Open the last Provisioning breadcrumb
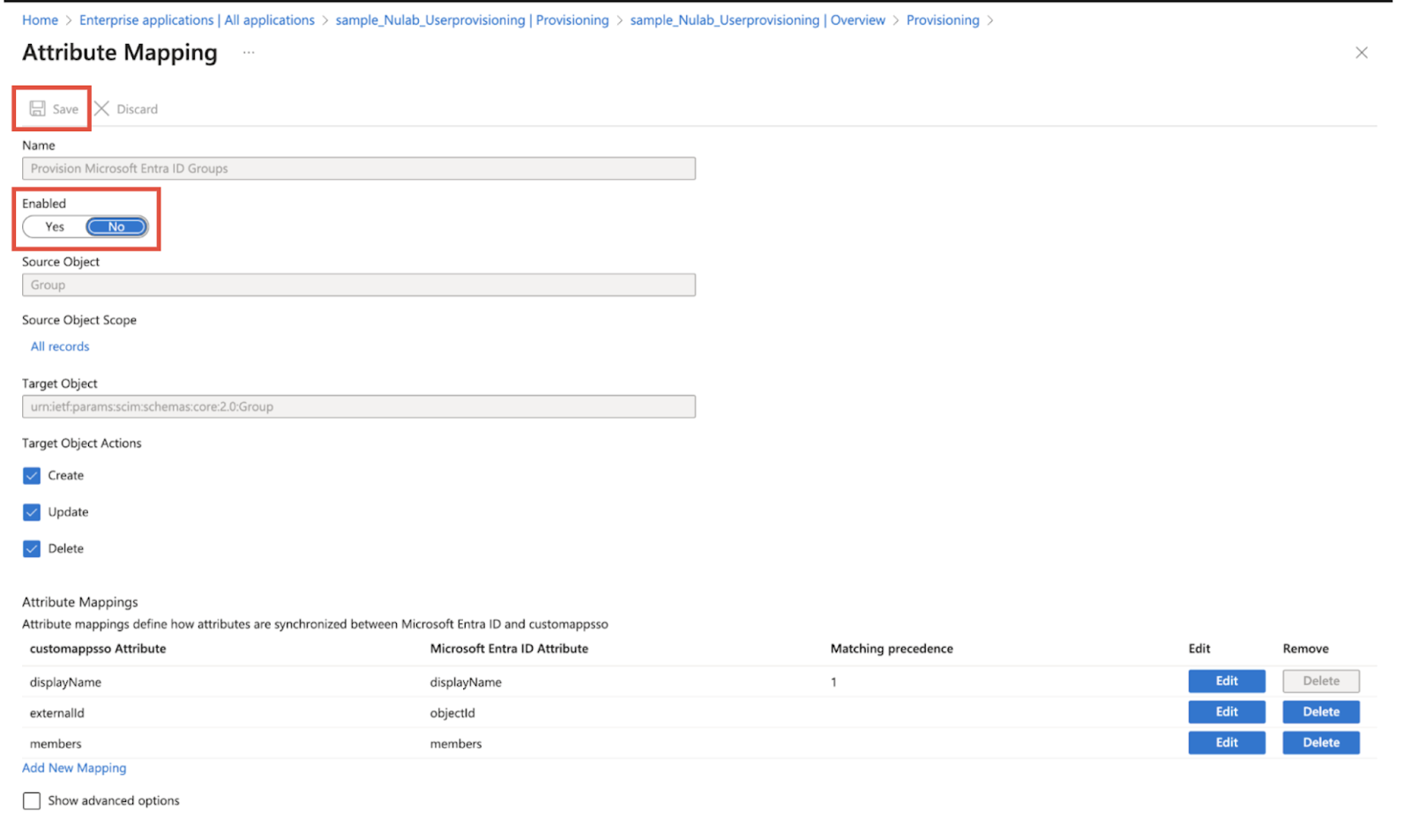The width and height of the screenshot is (1411, 840). click(x=943, y=20)
